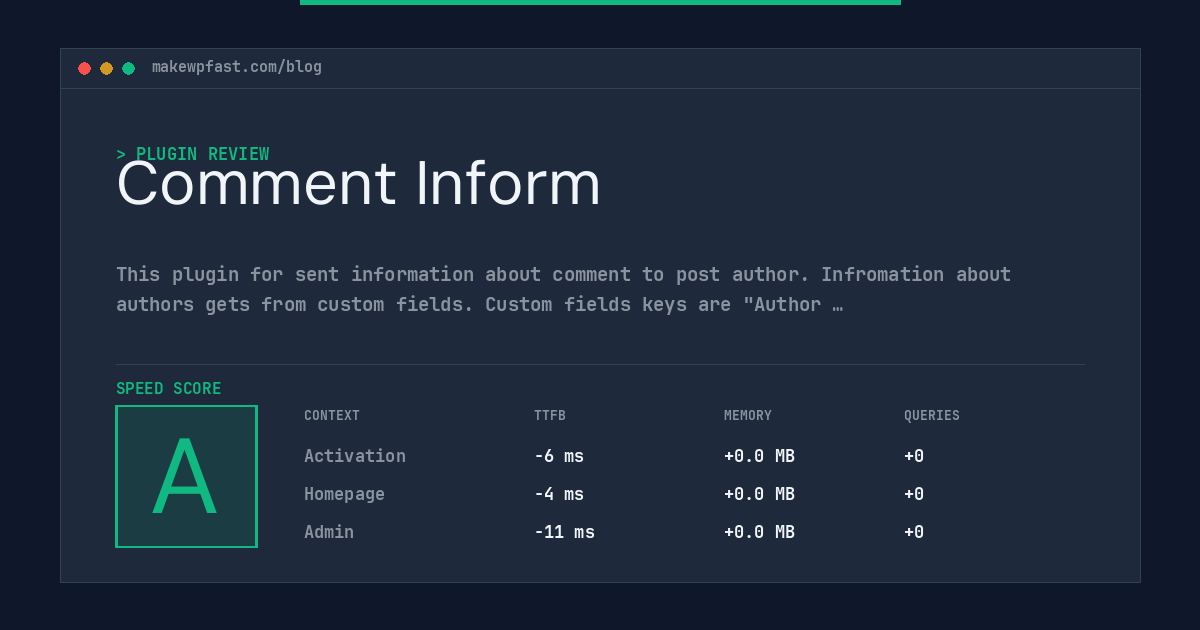Click the grade A score badge
This screenshot has width=1200, height=630.
tap(186, 476)
